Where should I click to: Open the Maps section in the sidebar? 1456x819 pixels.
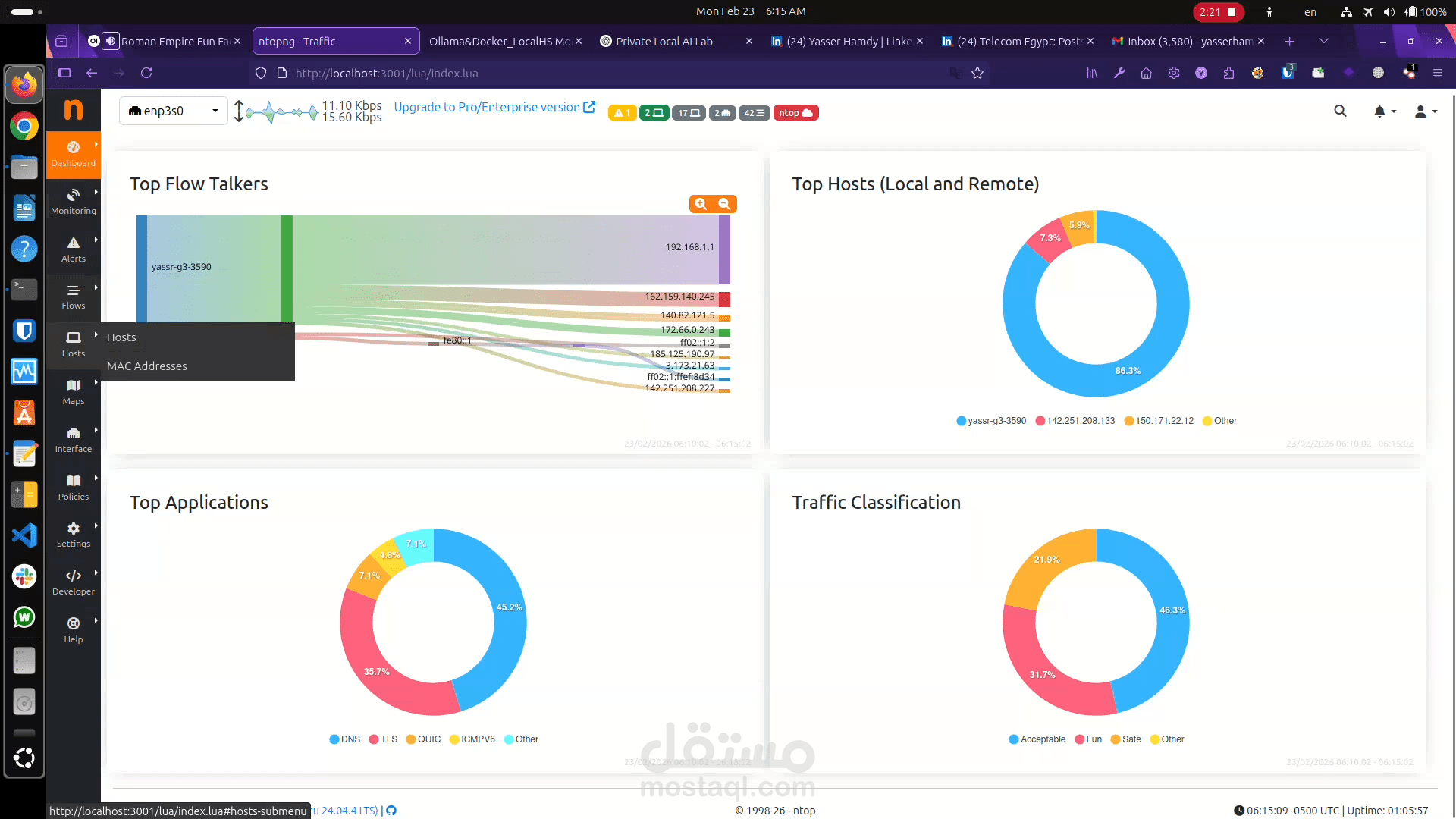coord(73,392)
